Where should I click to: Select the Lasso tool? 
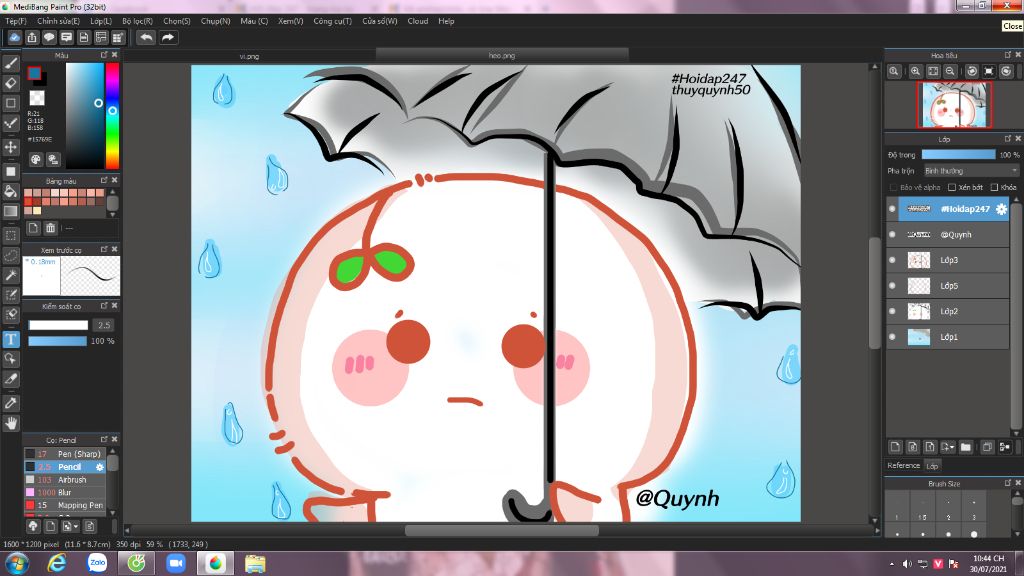pos(11,255)
